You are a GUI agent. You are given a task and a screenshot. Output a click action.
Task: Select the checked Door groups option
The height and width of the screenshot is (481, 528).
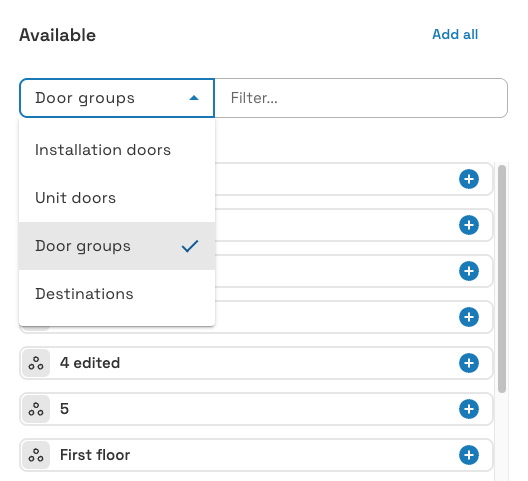click(117, 246)
